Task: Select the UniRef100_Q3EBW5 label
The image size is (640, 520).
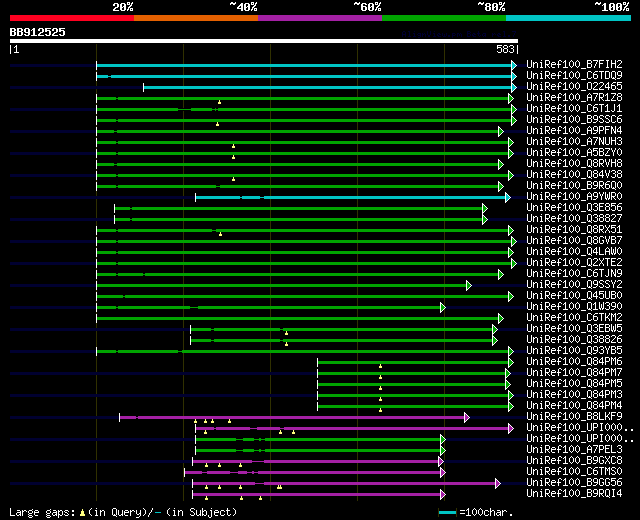Action: (574, 329)
